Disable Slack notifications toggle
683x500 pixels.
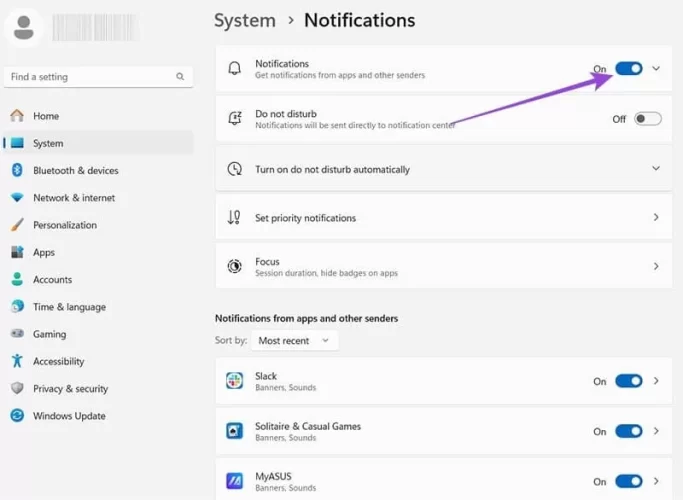tap(628, 381)
